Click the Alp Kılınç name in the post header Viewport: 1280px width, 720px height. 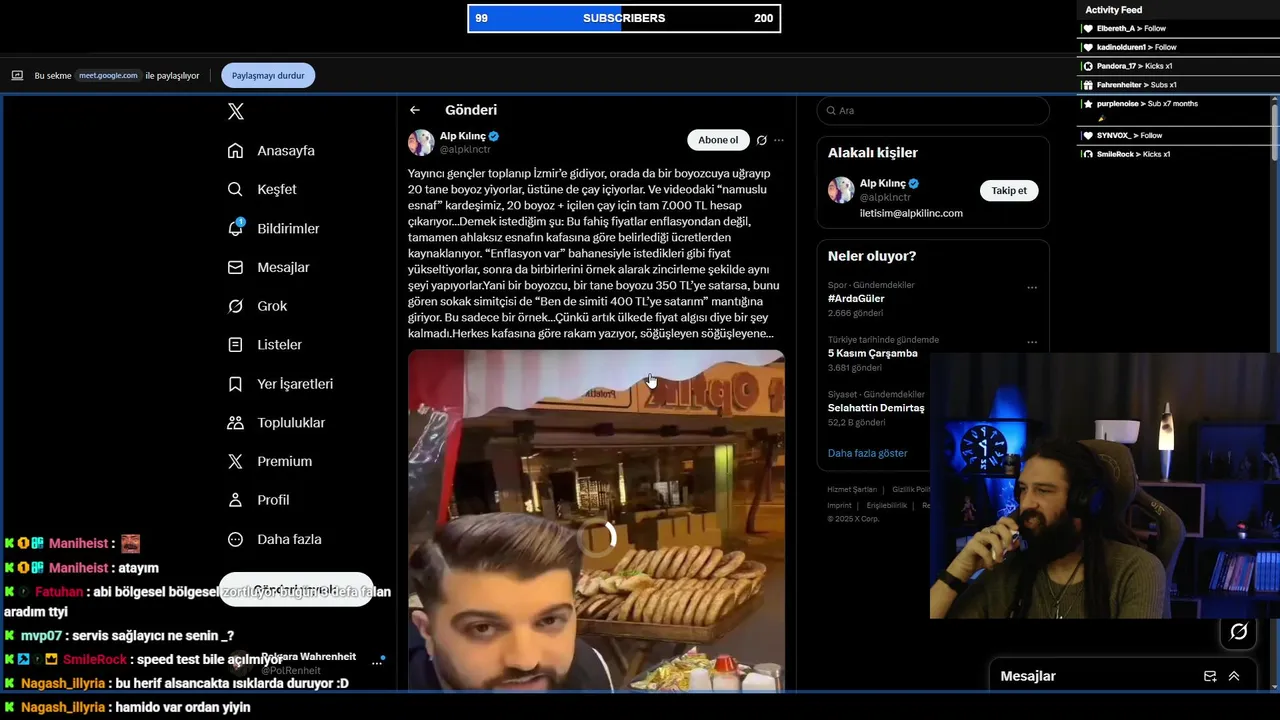(x=463, y=136)
